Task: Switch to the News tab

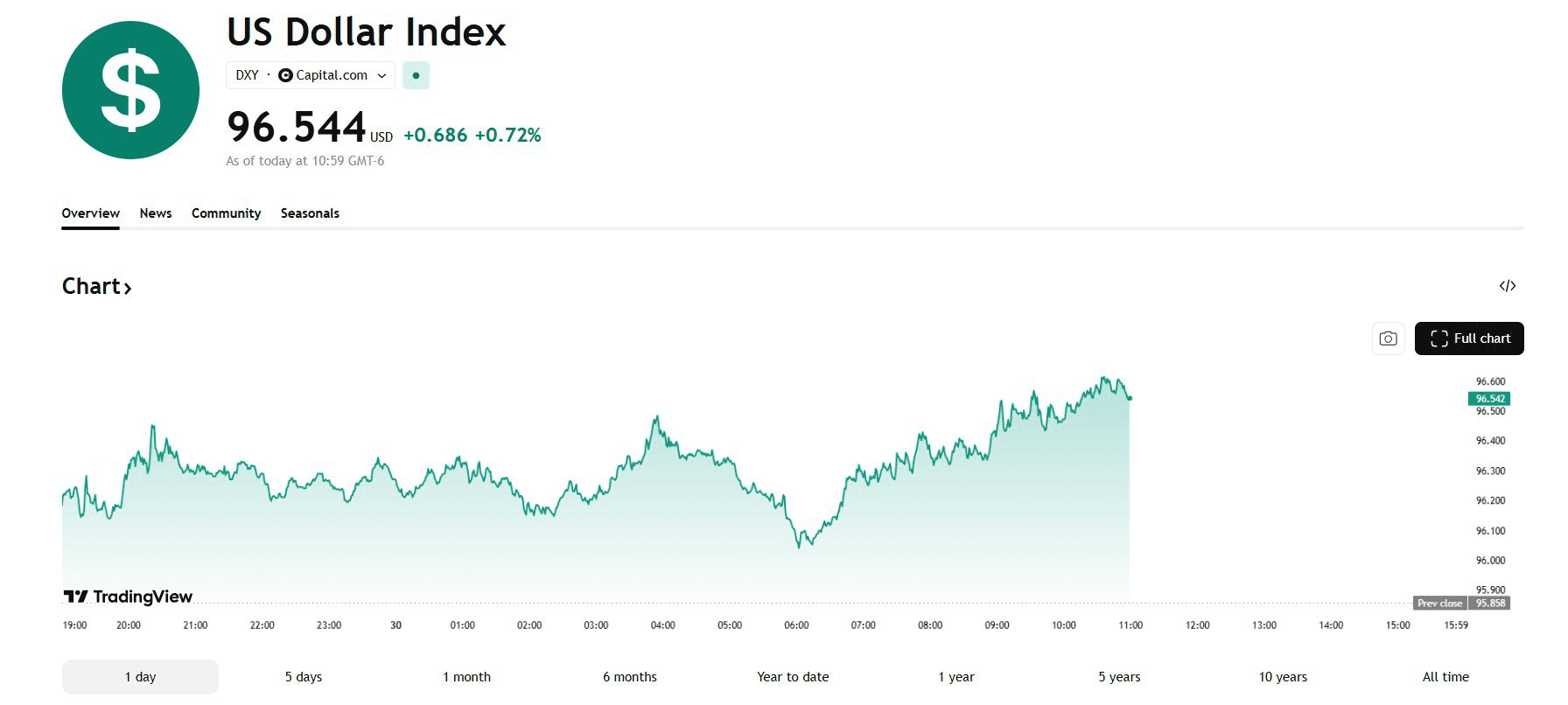Action: click(x=156, y=213)
